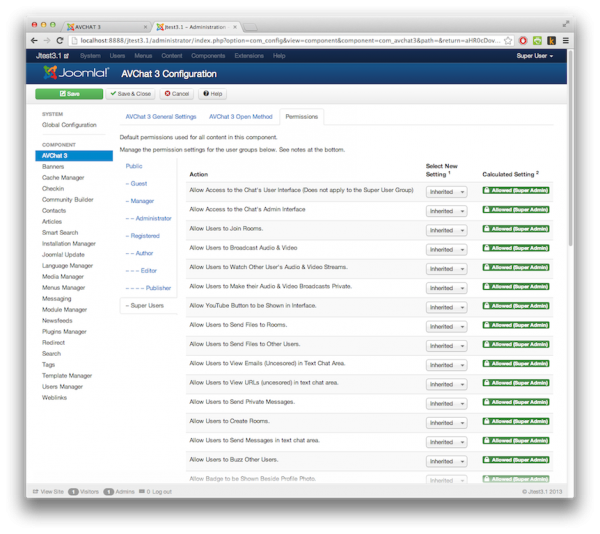Open dropdown for Send Private Messages
The height and width of the screenshot is (534, 600).
coord(447,404)
